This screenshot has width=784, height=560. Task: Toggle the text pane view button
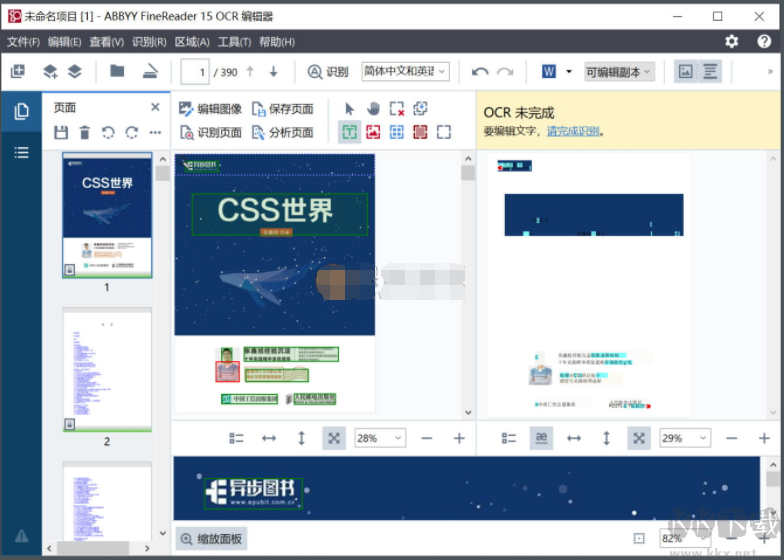[710, 72]
